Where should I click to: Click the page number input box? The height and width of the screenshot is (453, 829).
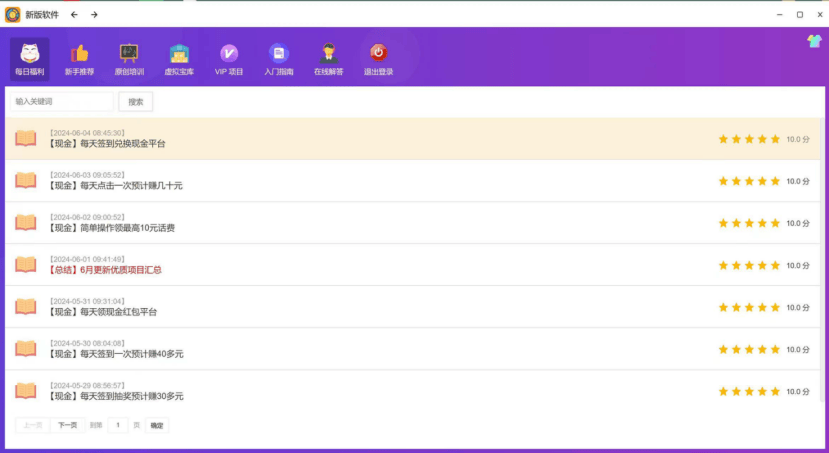click(118, 426)
